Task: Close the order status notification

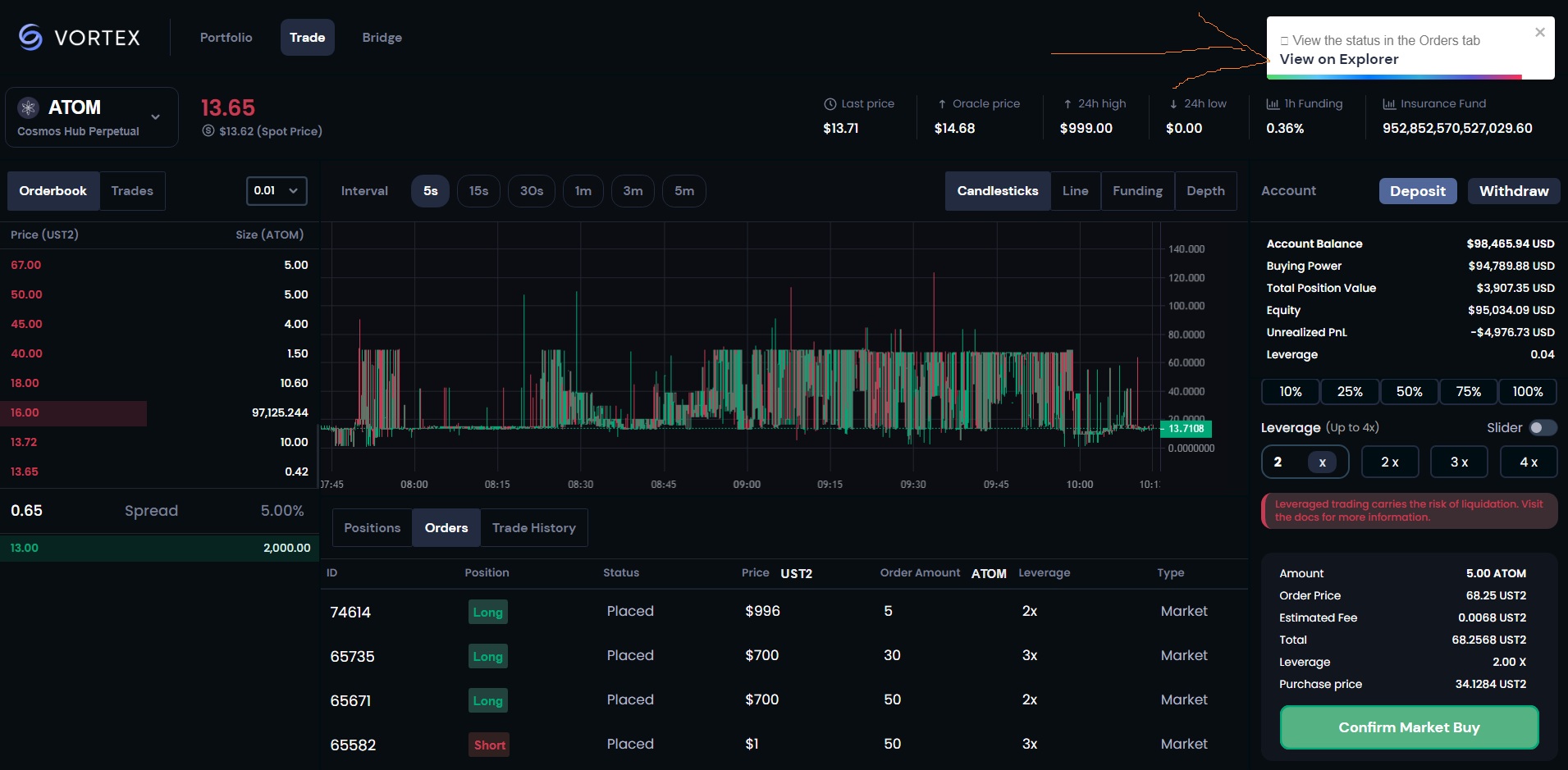Action: tap(1539, 33)
